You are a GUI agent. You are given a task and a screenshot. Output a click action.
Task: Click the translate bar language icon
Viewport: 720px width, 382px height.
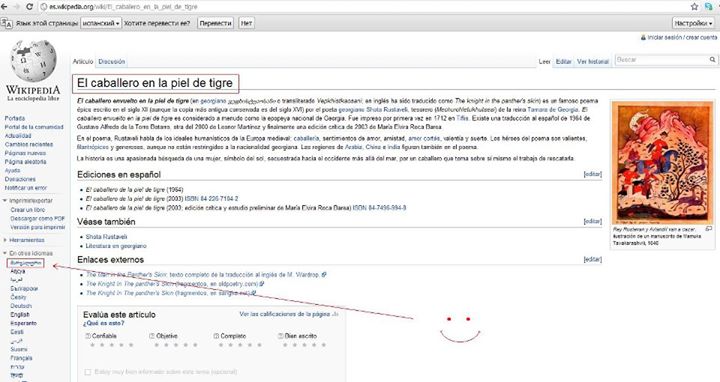point(6,23)
